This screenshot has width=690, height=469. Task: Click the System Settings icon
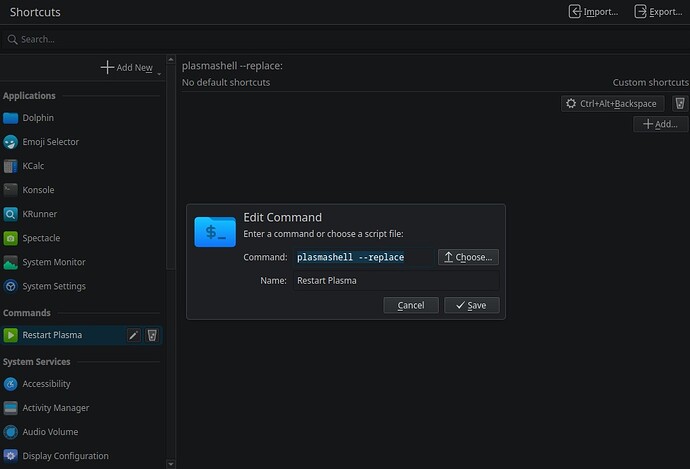(x=11, y=286)
